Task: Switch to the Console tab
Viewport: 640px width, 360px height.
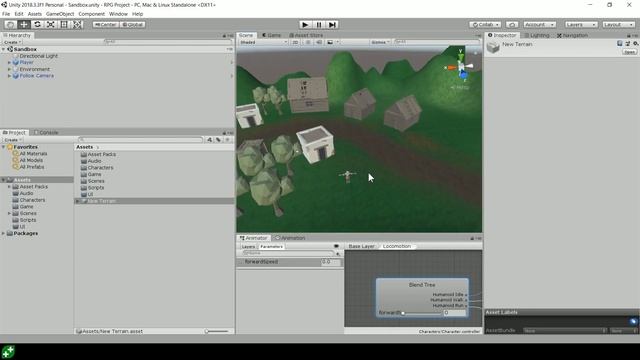Action: point(46,133)
